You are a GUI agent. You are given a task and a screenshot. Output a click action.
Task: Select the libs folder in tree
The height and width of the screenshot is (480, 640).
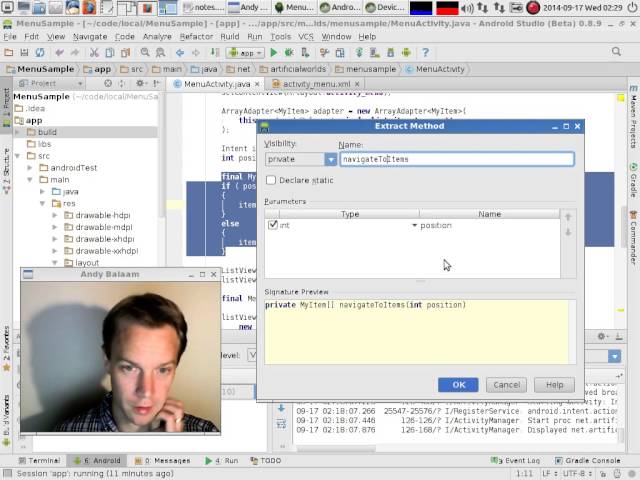click(44, 144)
